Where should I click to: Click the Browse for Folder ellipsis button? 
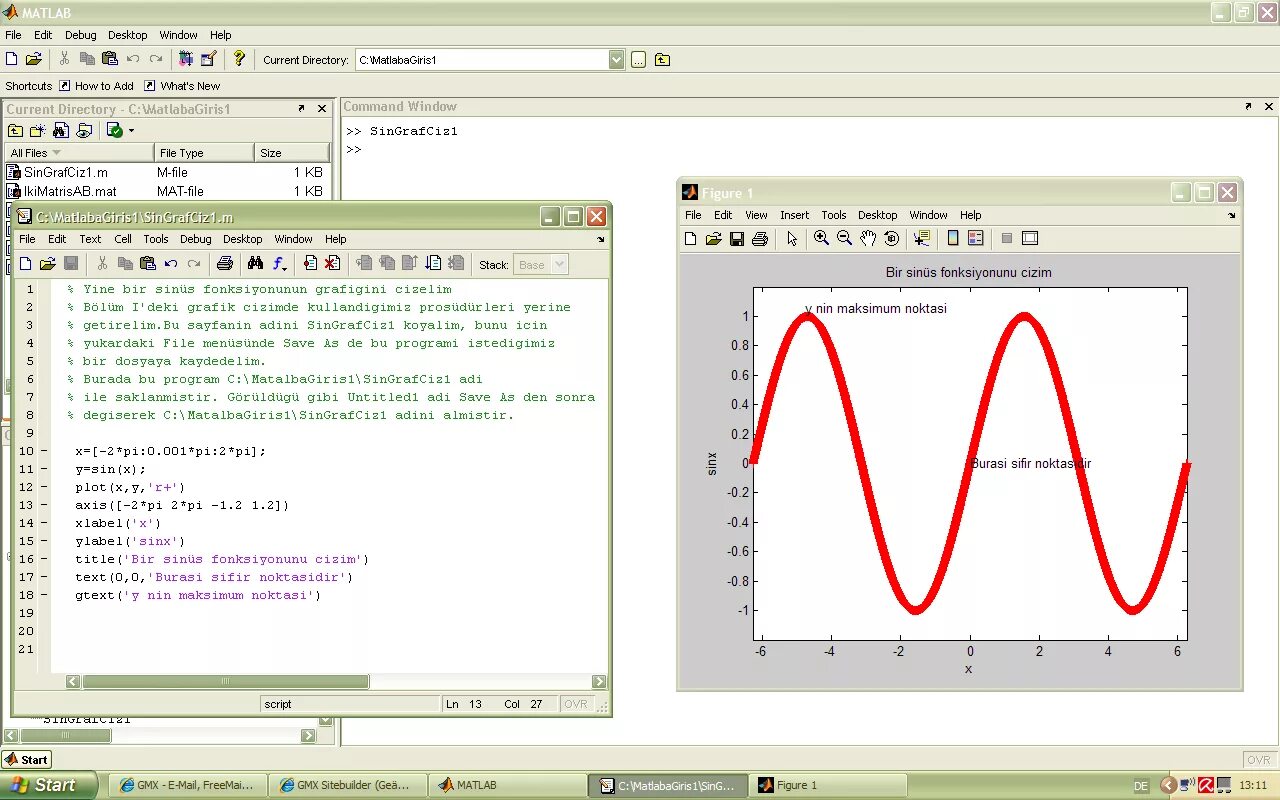click(638, 60)
